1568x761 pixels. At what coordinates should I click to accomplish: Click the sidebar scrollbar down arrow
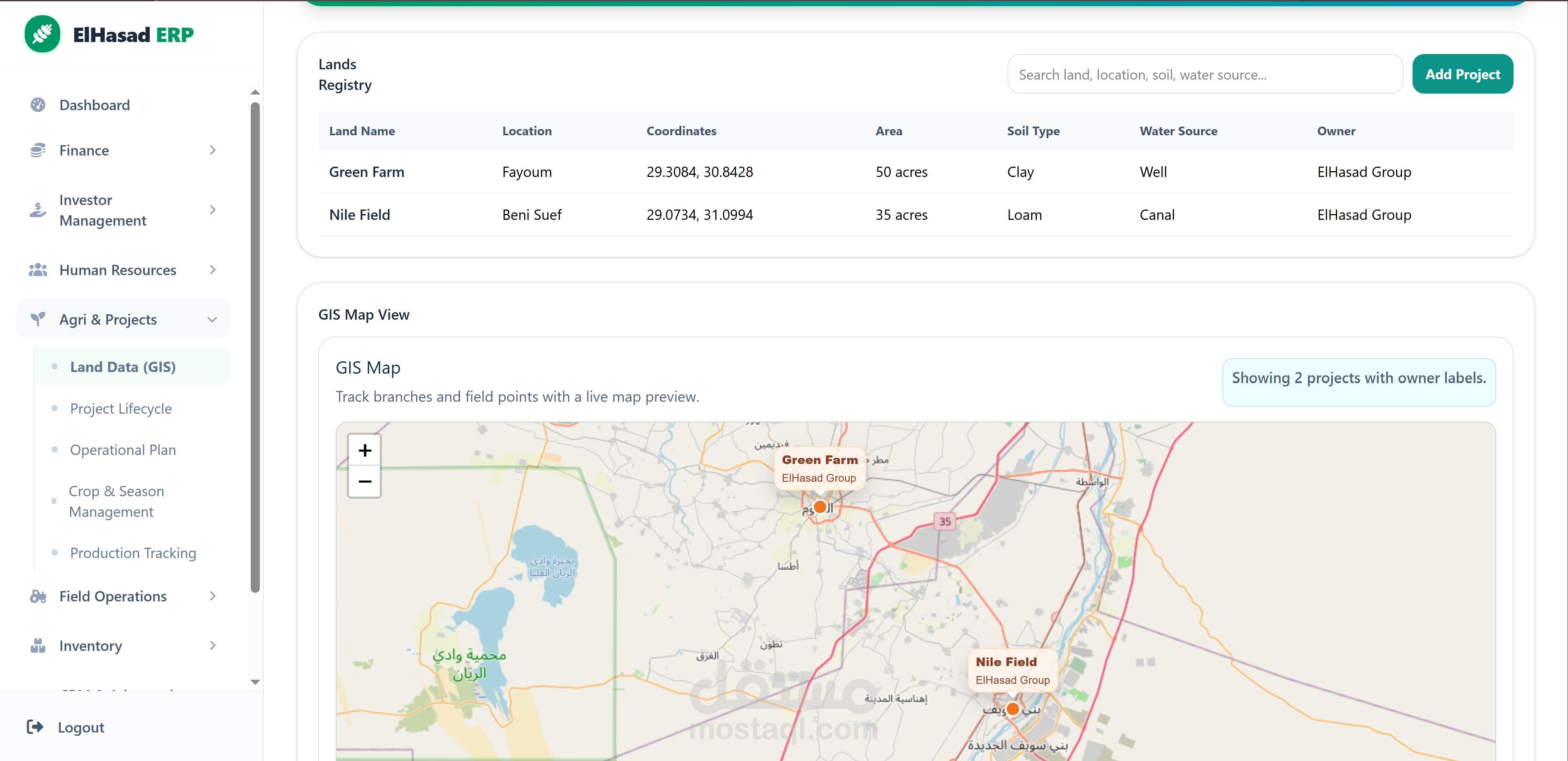pos(255,682)
